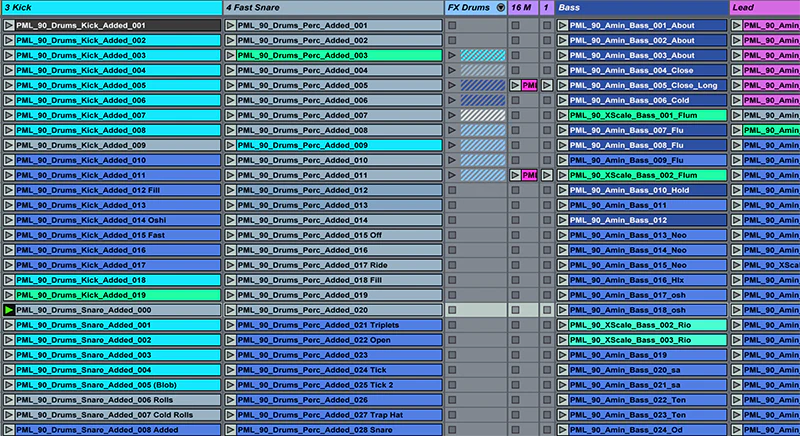The image size is (800, 436).
Task: Launch clip PML_90_Drums_Snare_Added_005 (Blob)
Action: click(9, 385)
